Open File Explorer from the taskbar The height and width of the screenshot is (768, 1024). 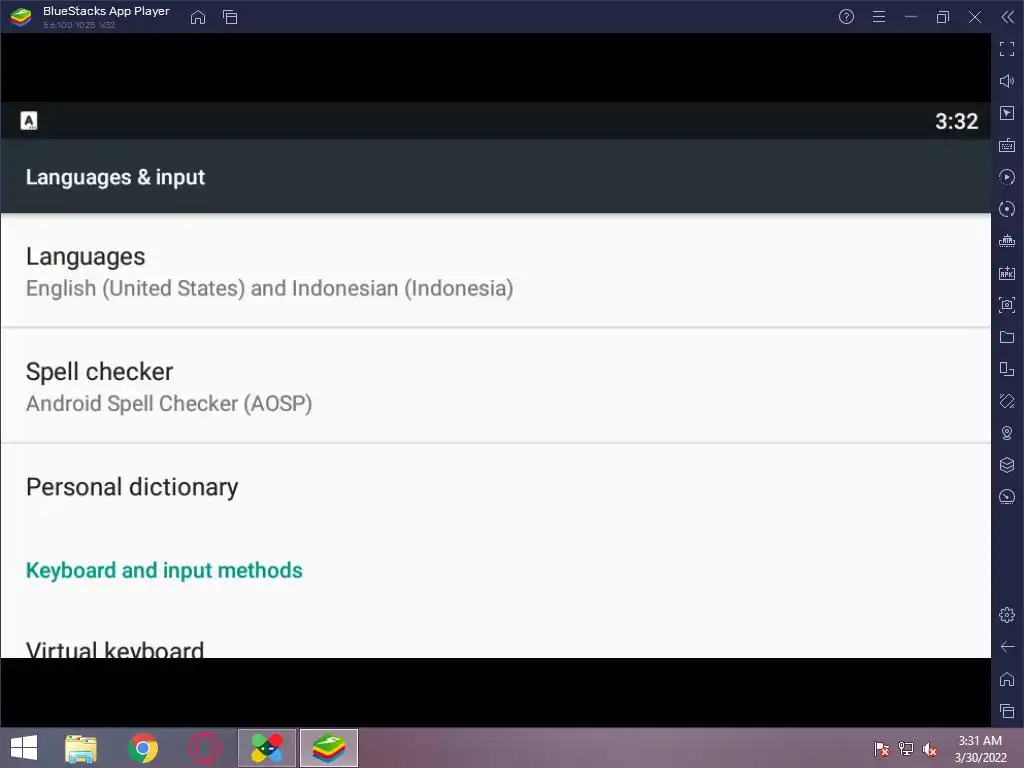tap(81, 748)
